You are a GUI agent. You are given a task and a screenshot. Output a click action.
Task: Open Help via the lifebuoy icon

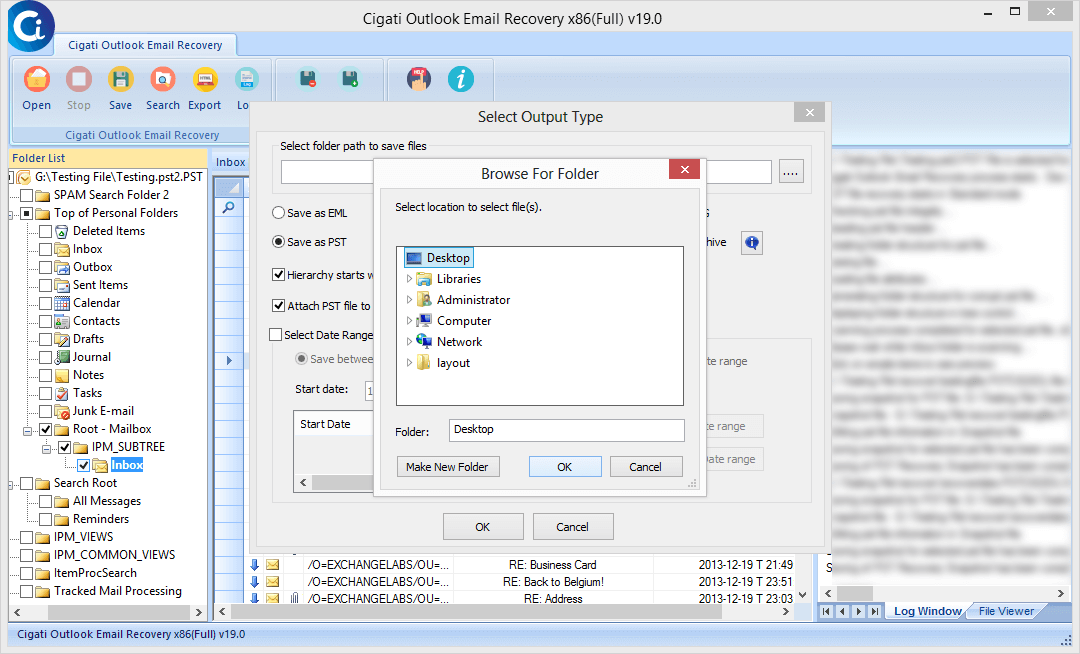tap(419, 79)
